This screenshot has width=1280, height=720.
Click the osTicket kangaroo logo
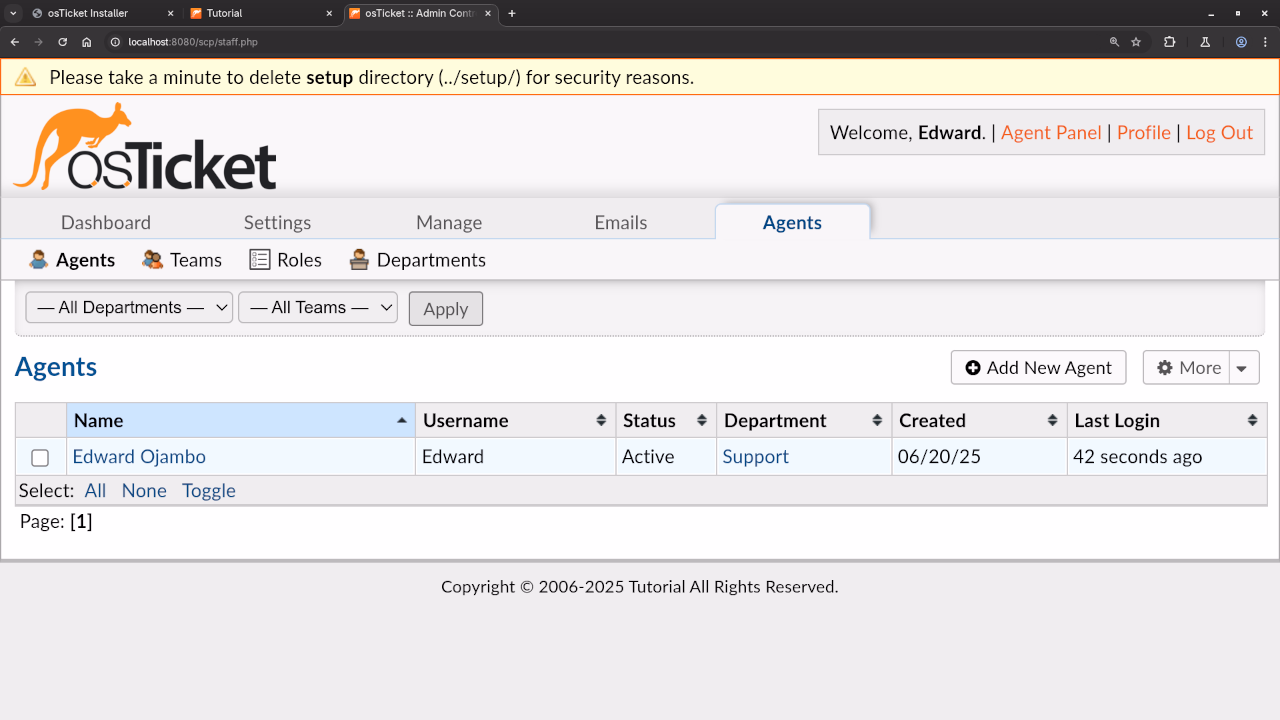[x=144, y=146]
